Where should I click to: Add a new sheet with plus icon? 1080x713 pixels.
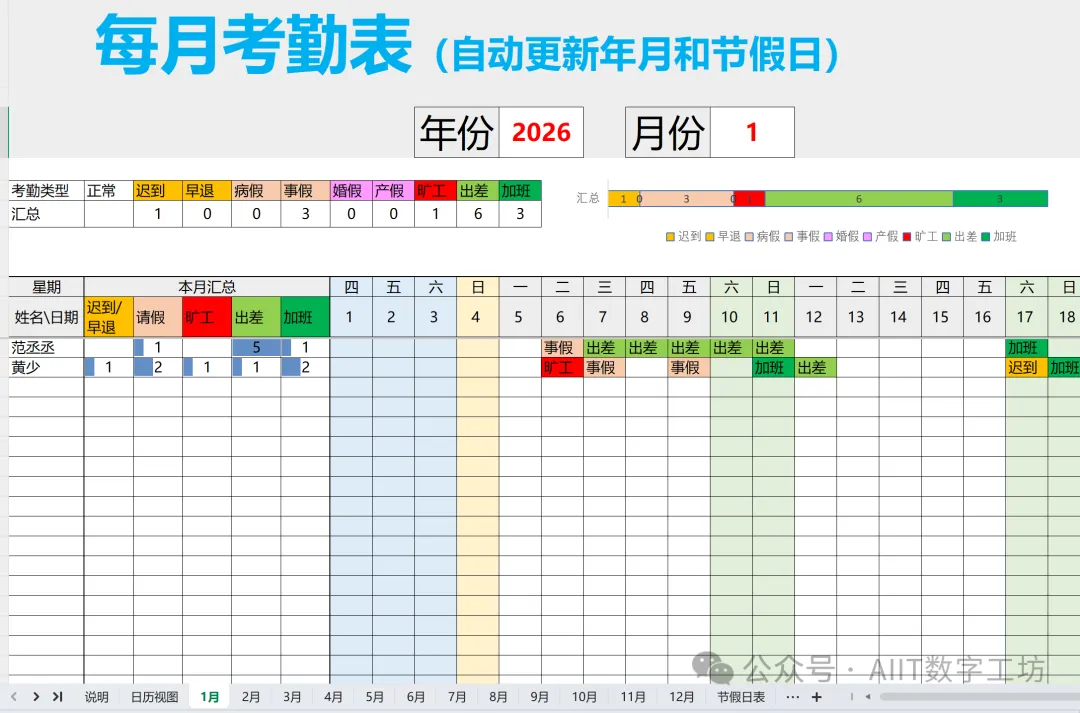(x=817, y=697)
